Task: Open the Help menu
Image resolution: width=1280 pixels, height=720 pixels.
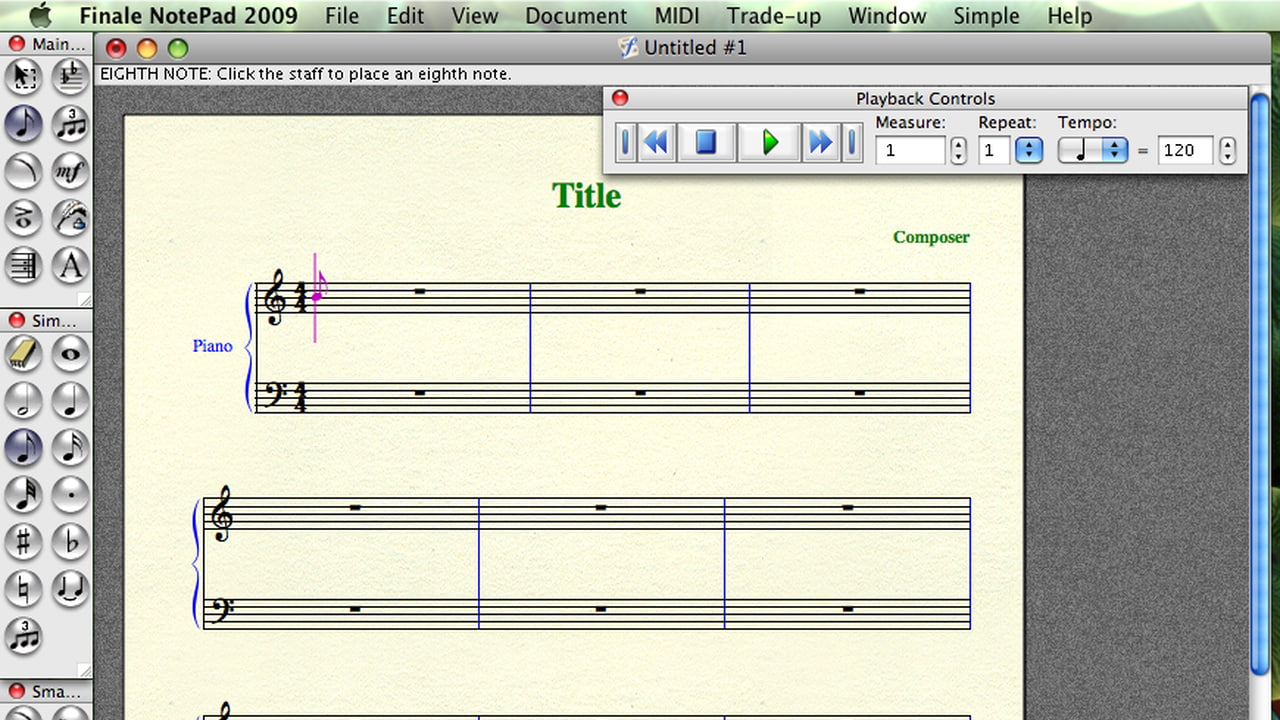Action: [1069, 16]
